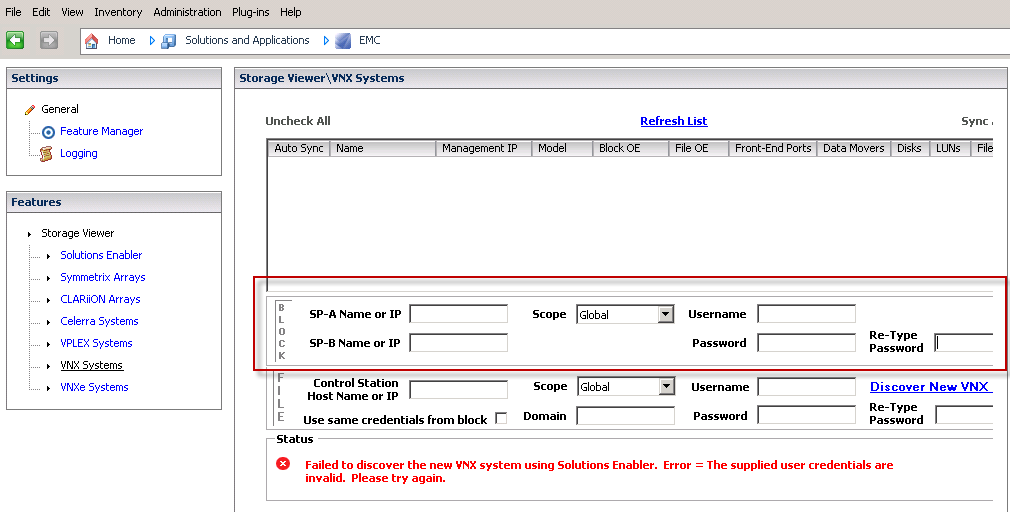Click the Block Password field
1010x512 pixels.
click(x=806, y=343)
